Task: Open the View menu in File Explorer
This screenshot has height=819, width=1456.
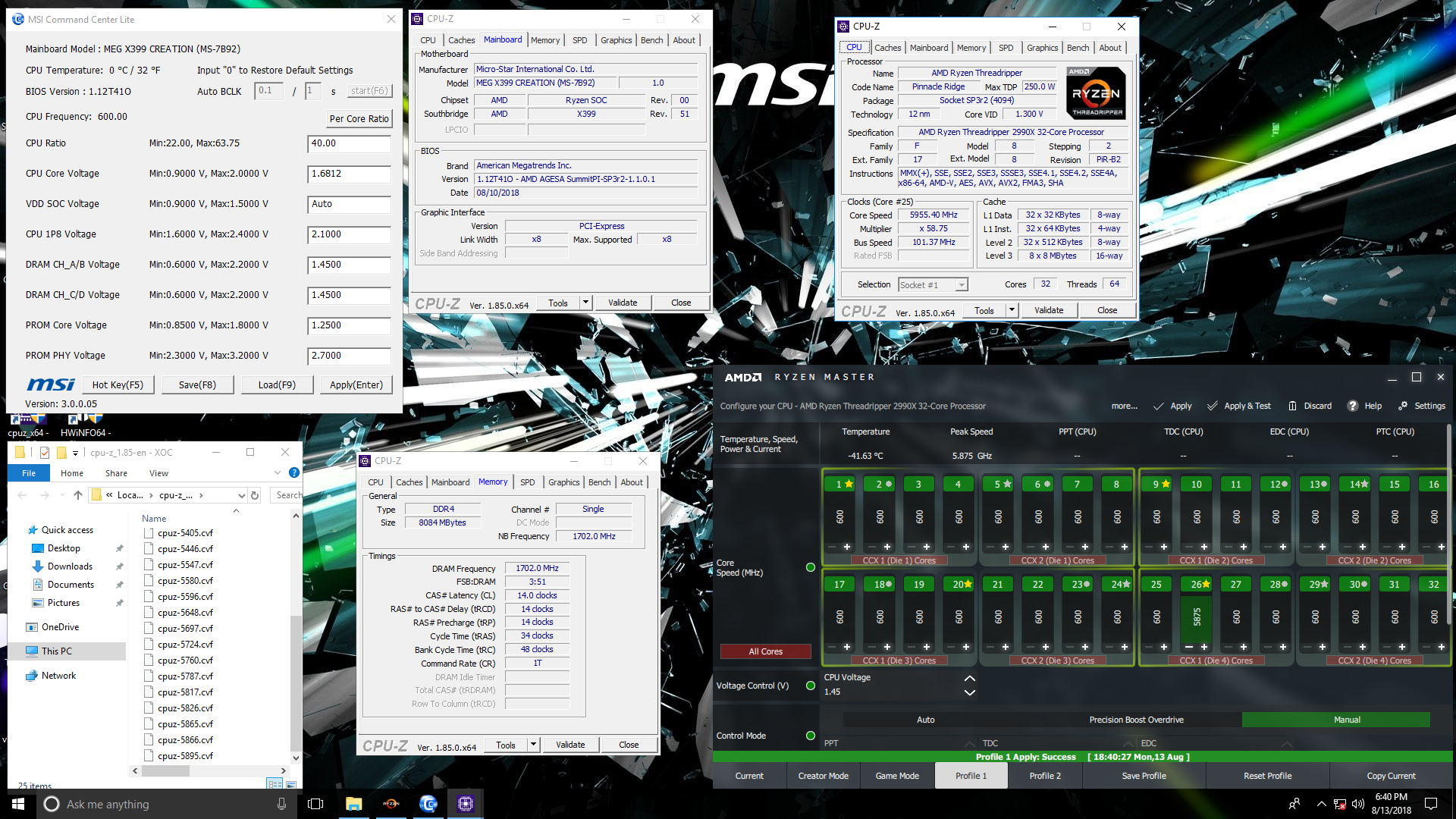Action: coord(158,472)
